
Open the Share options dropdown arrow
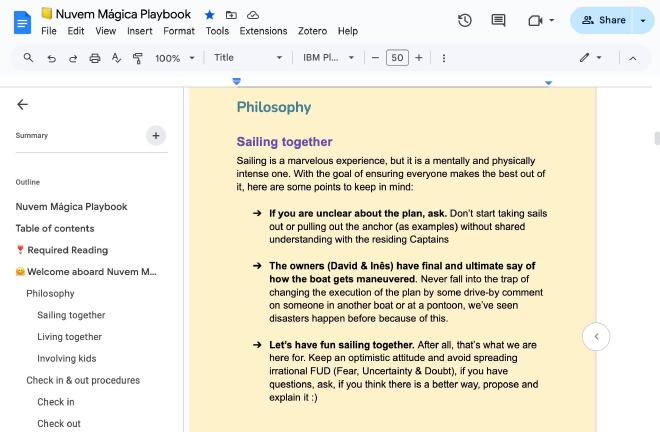tap(643, 20)
